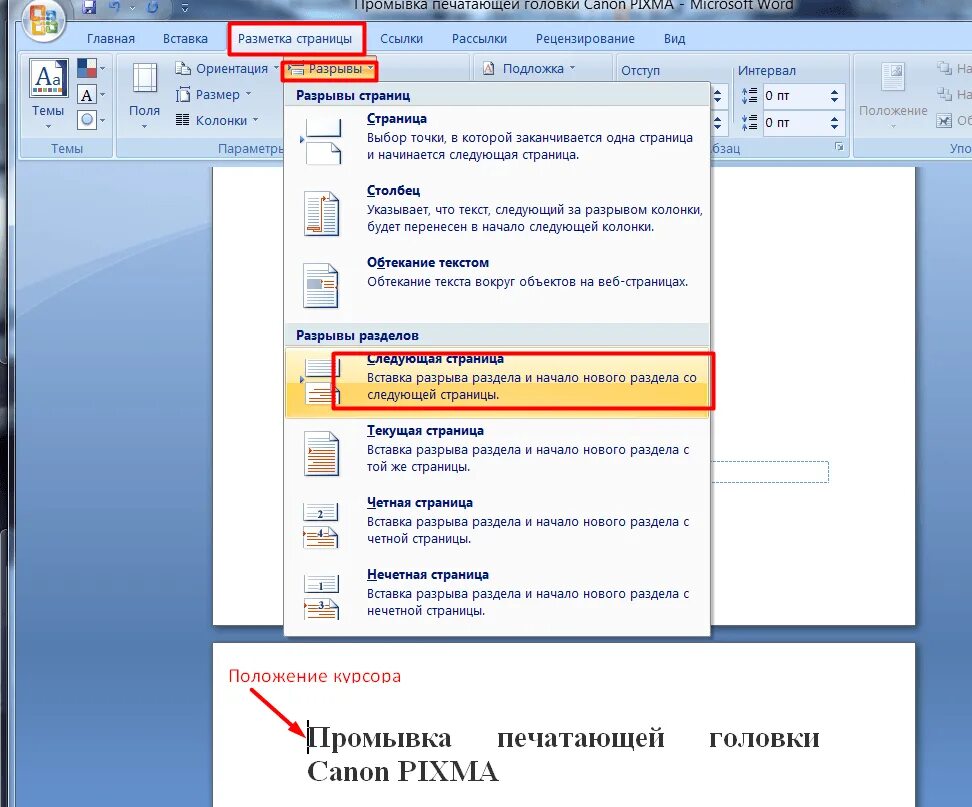Screen dimensions: 972x807
Task: Click the spacing before icon in Интервал
Action: [x=749, y=95]
